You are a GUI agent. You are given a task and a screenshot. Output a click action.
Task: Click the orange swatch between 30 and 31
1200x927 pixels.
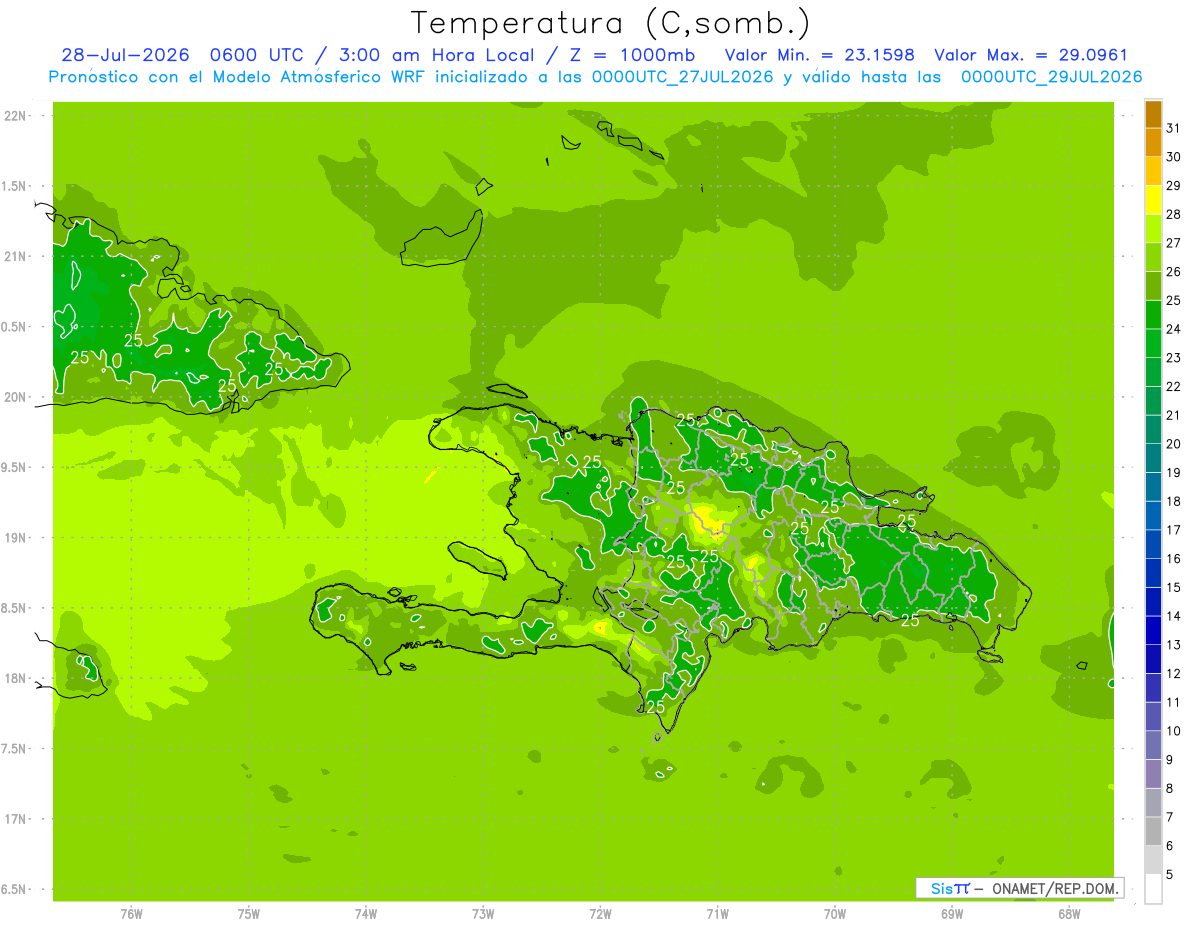pos(1153,143)
